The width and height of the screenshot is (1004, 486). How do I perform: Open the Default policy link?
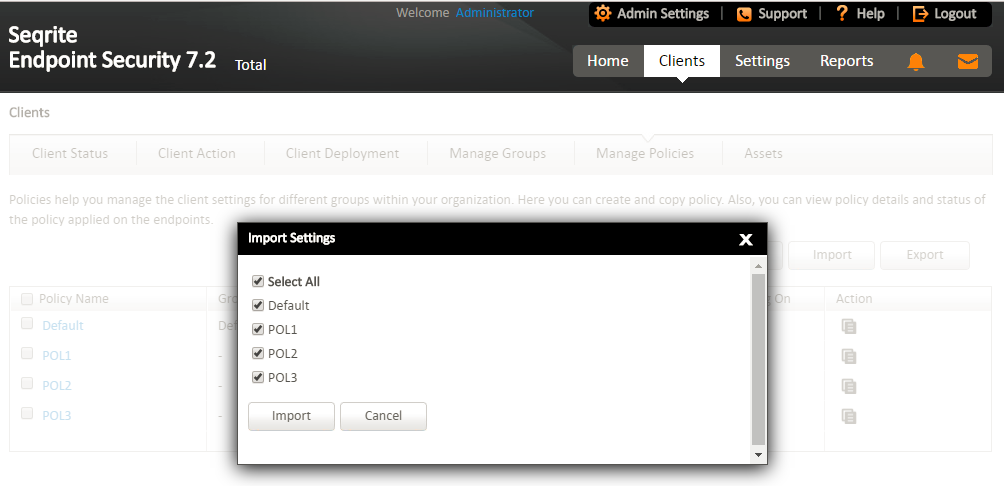coord(63,325)
